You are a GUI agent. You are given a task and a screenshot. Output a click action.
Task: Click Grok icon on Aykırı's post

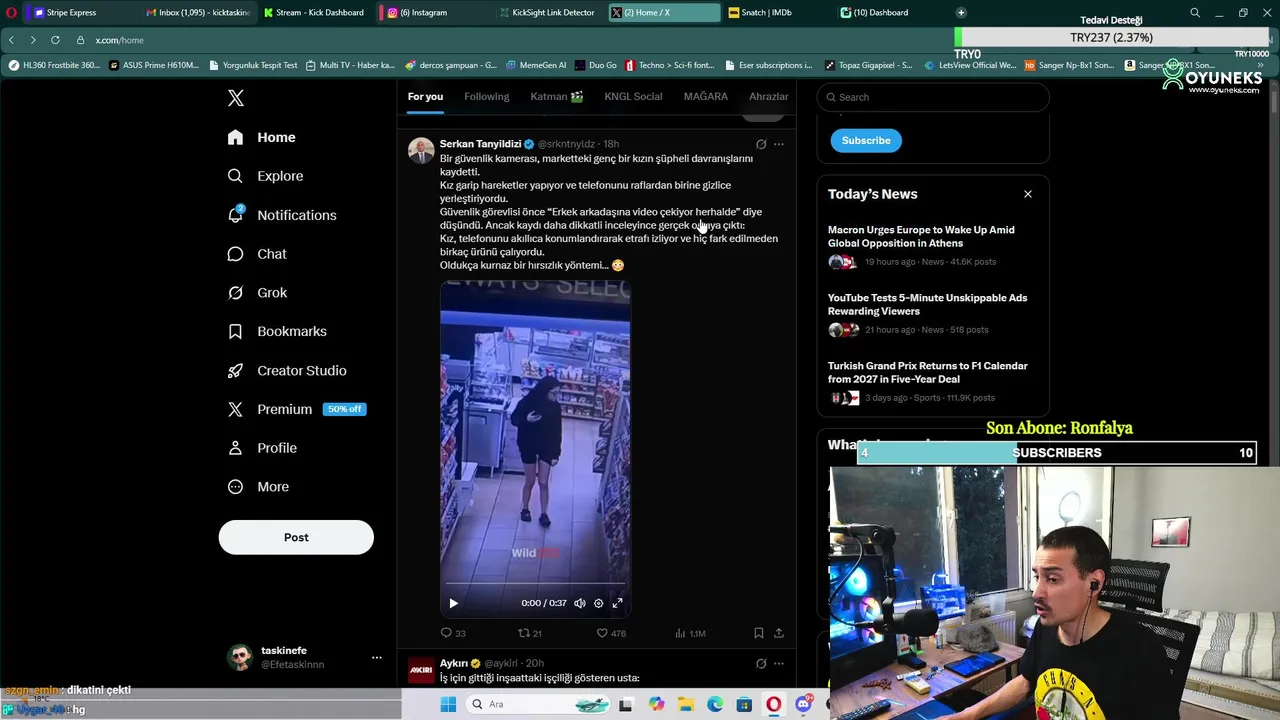761,663
